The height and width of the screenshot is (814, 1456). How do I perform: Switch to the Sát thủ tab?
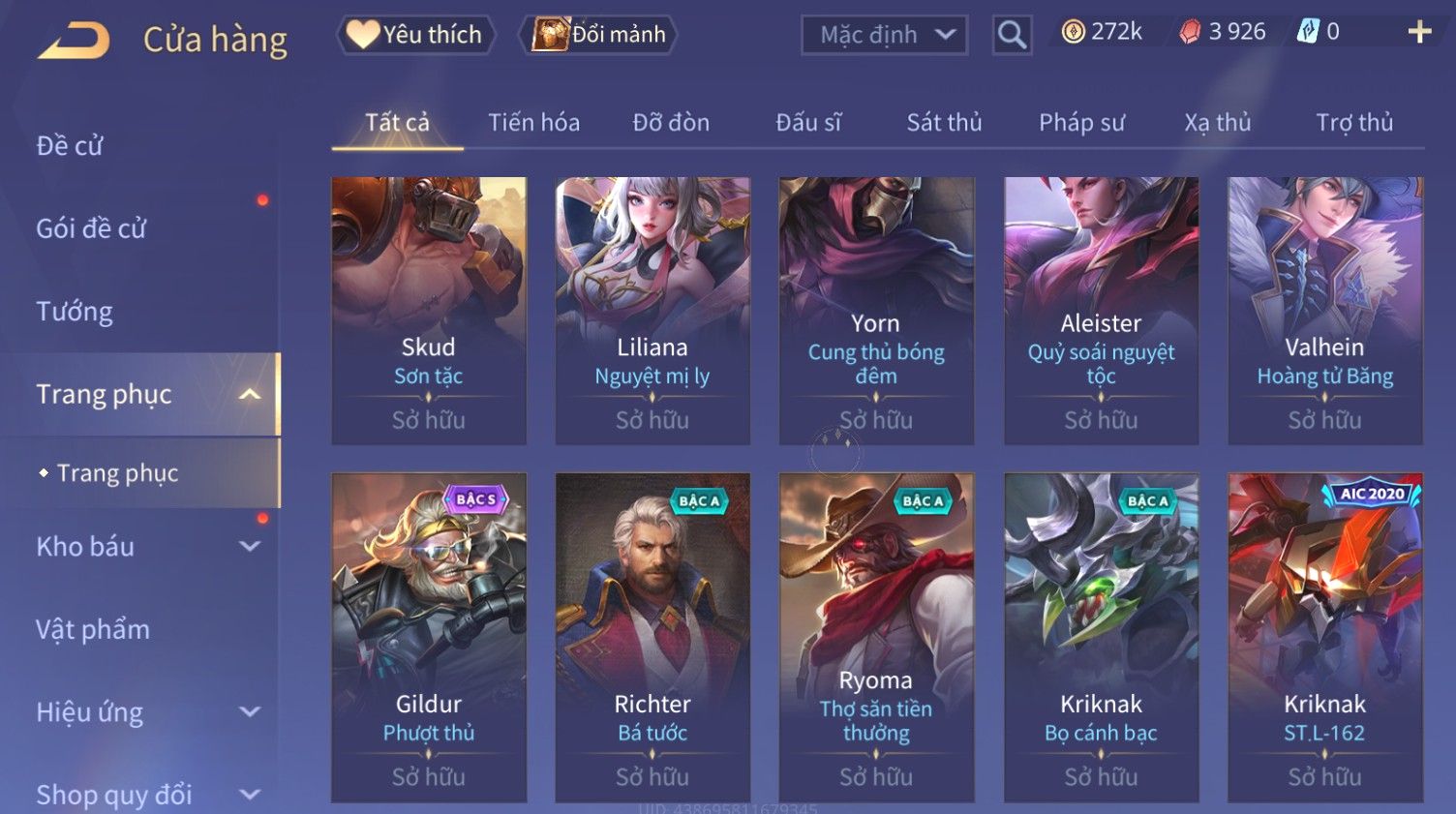click(x=944, y=122)
